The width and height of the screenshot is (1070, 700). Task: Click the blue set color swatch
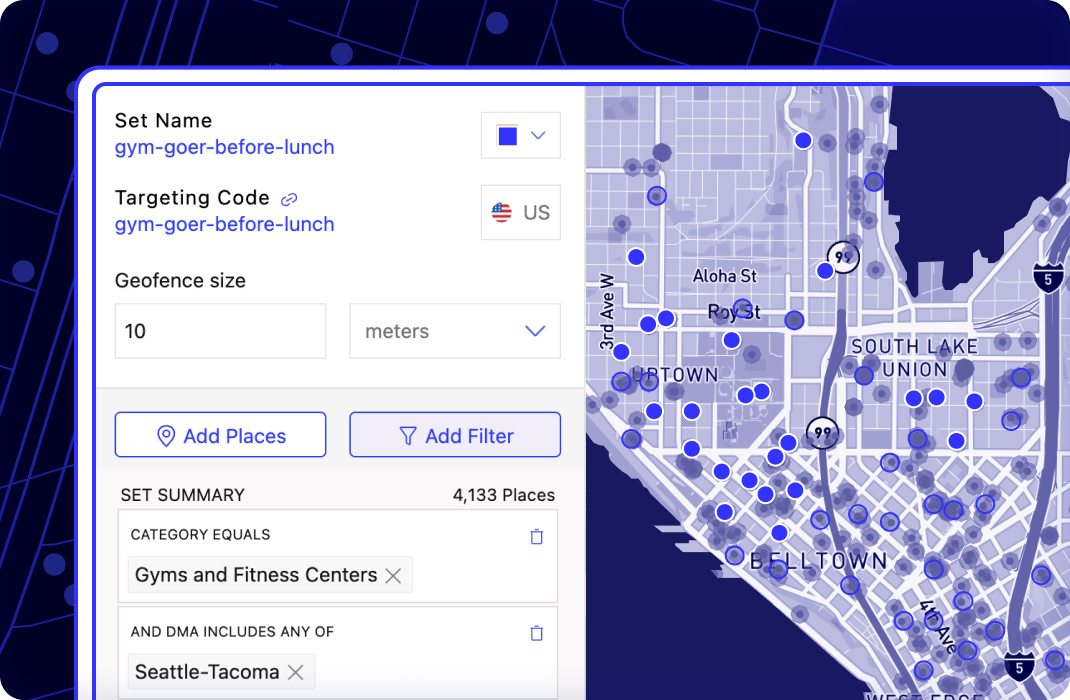tap(508, 136)
